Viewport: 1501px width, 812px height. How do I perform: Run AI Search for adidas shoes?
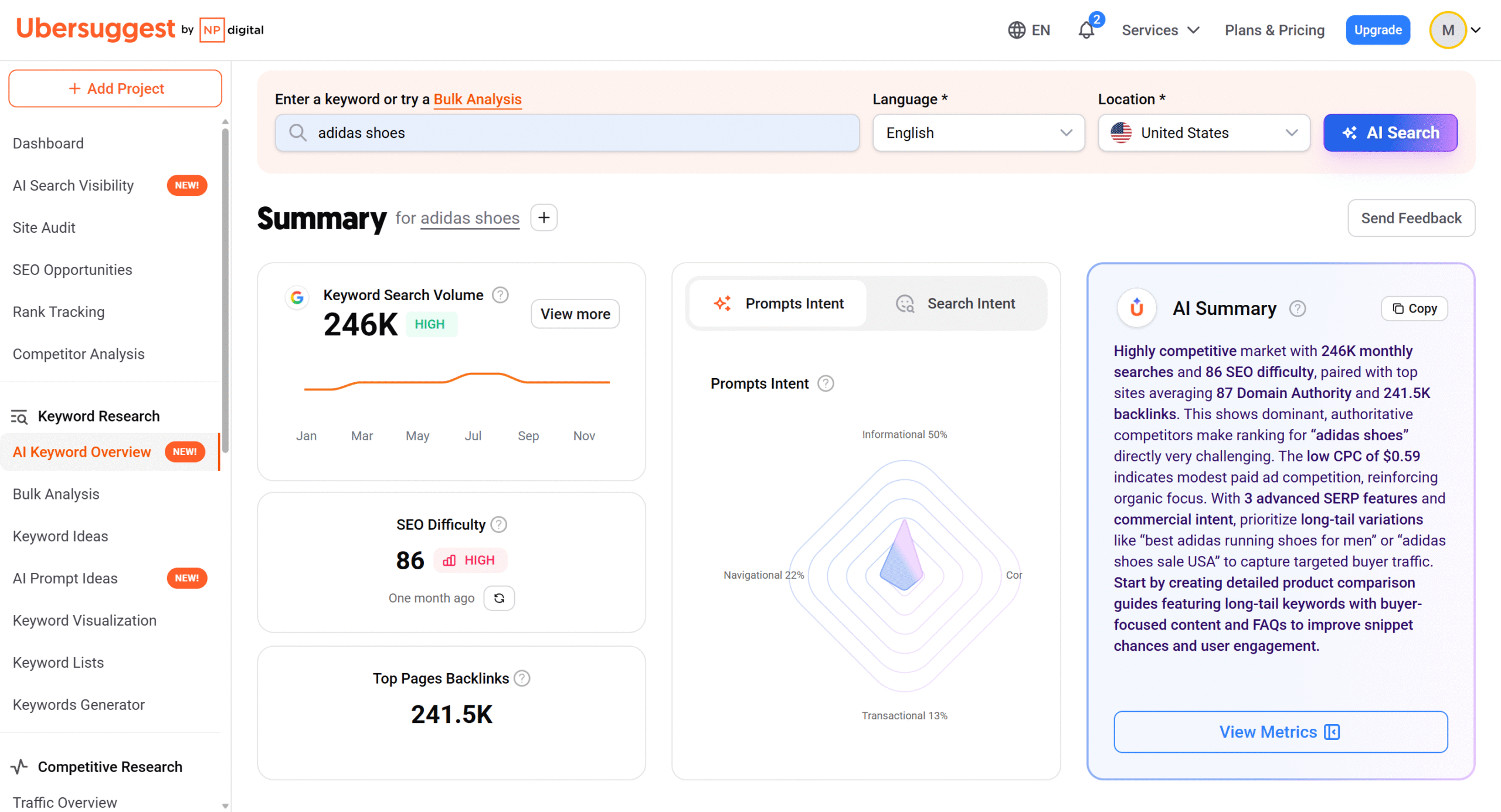(x=1390, y=132)
